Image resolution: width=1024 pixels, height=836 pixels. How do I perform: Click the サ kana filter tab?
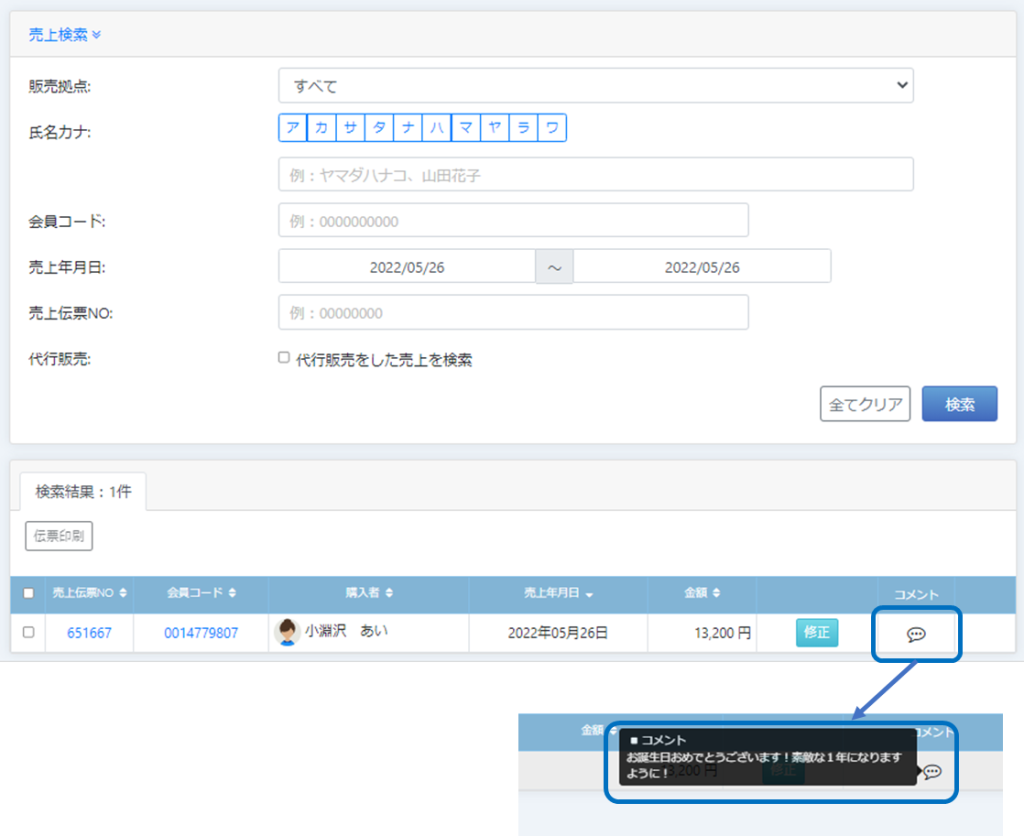[x=350, y=128]
